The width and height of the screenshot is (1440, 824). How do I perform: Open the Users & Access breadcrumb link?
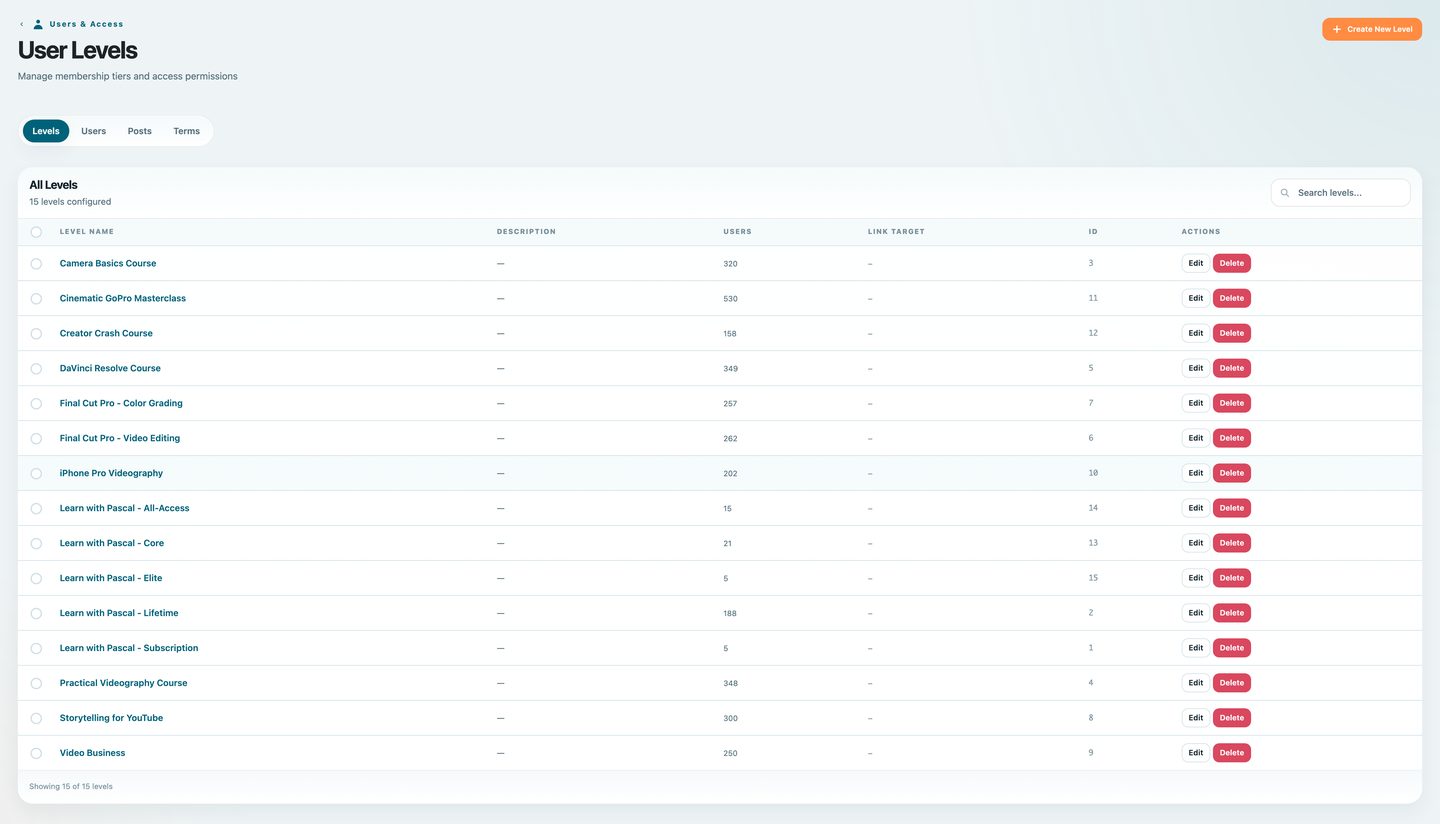point(86,24)
